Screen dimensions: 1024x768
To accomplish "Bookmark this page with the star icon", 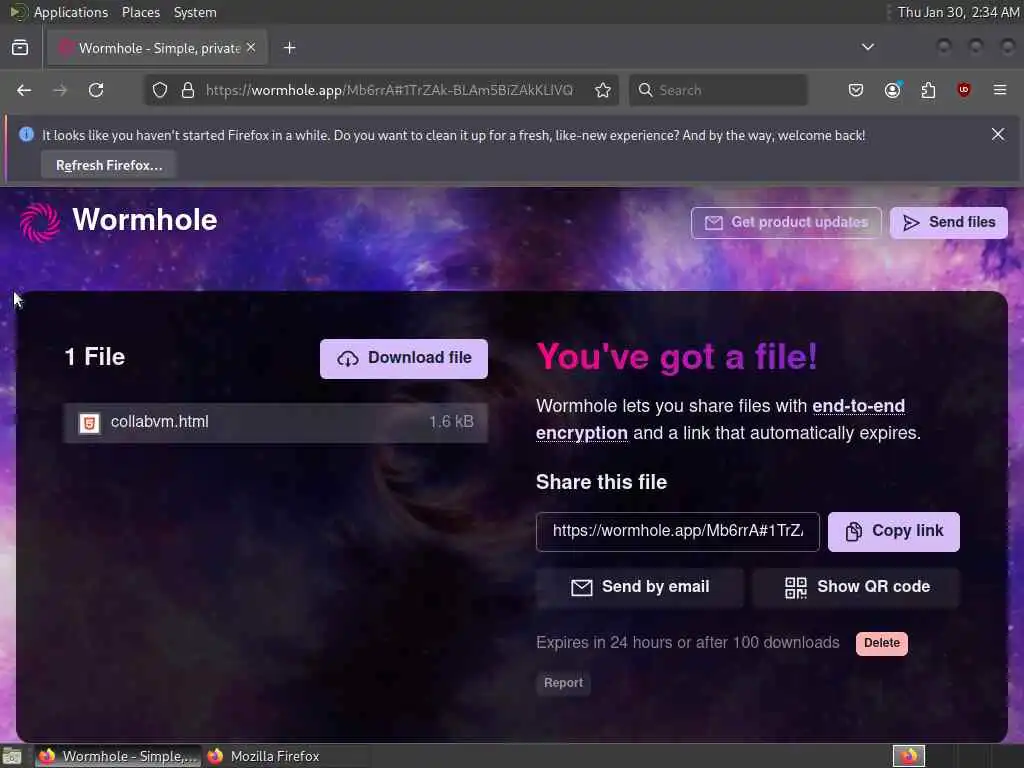I will (x=603, y=90).
